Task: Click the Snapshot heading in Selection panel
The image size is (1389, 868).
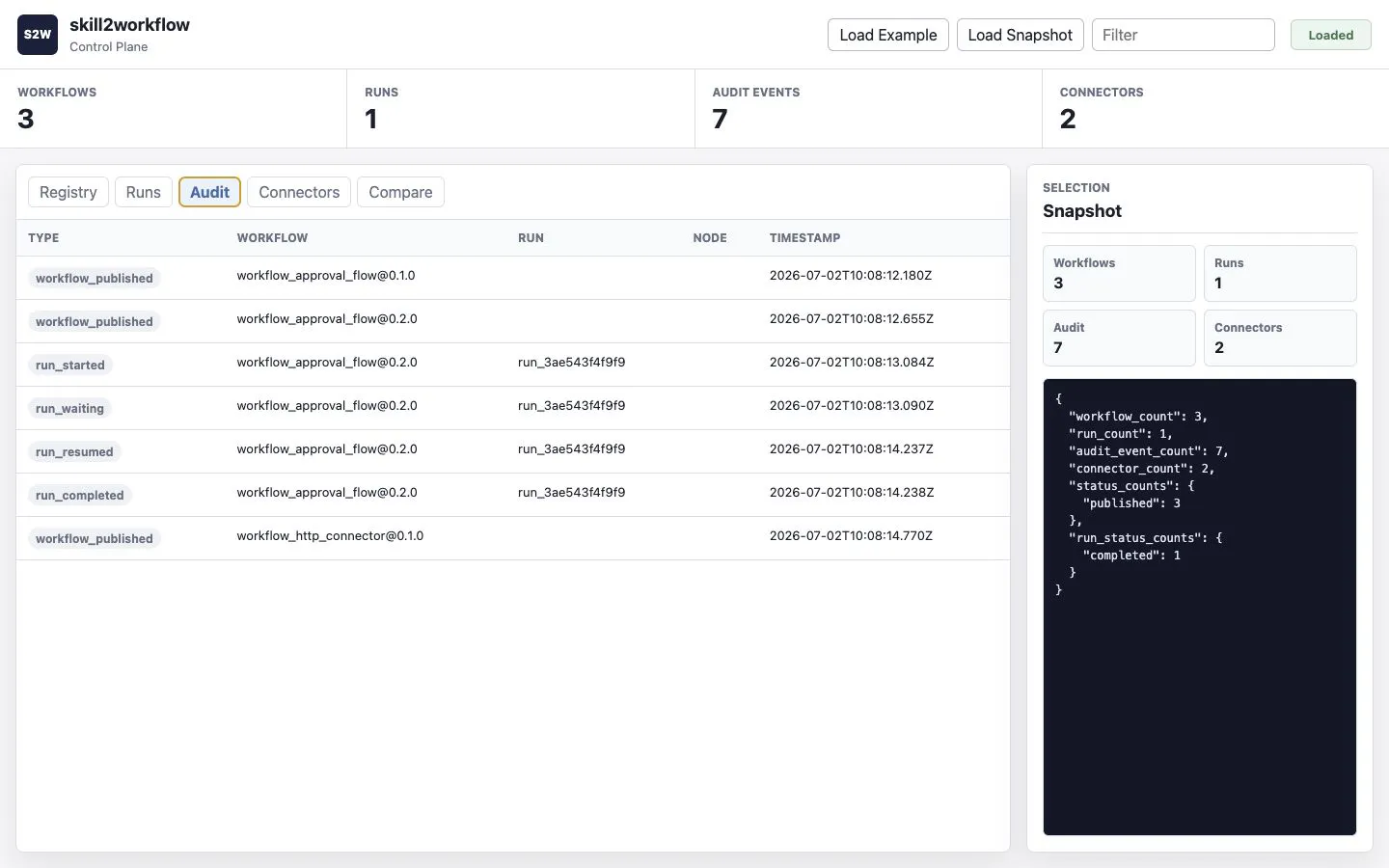Action: [1082, 211]
